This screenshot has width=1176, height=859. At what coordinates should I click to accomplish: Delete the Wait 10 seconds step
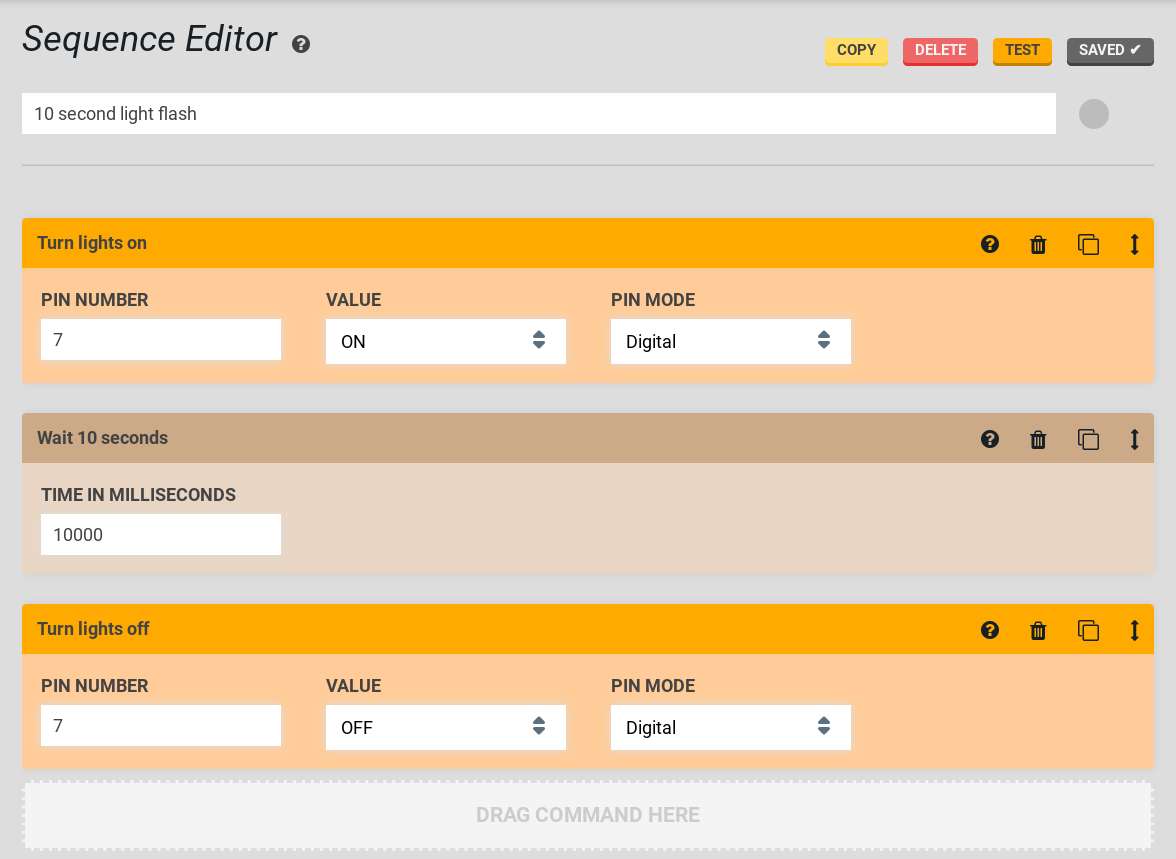pos(1038,439)
